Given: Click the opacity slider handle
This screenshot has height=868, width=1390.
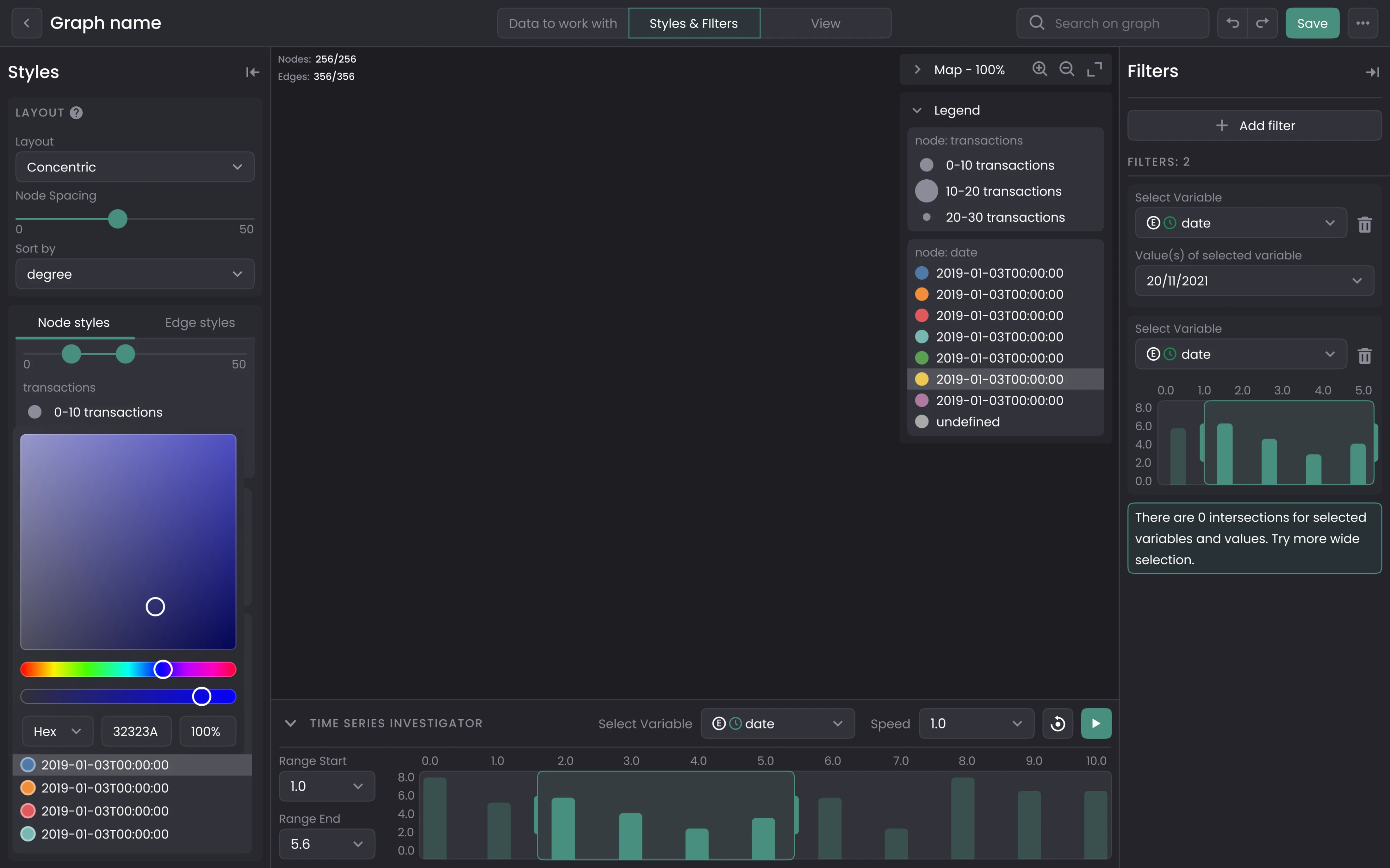Looking at the screenshot, I should [x=202, y=696].
